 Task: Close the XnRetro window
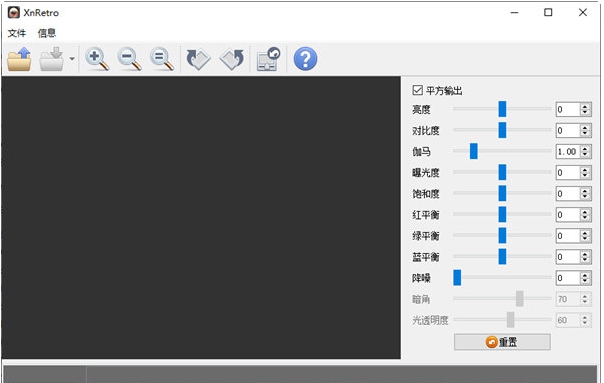582,13
